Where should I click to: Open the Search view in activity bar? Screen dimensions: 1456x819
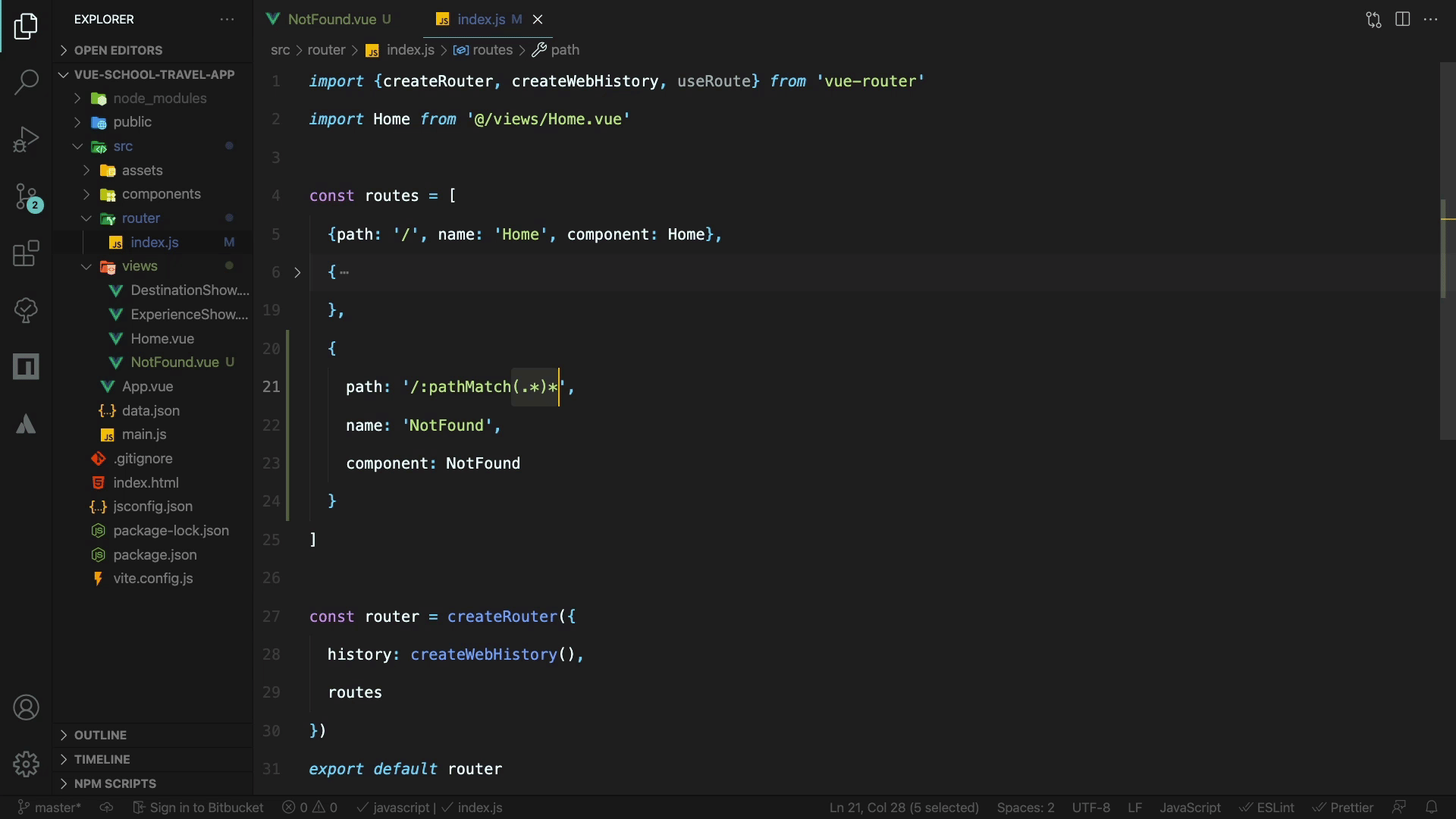(x=26, y=82)
